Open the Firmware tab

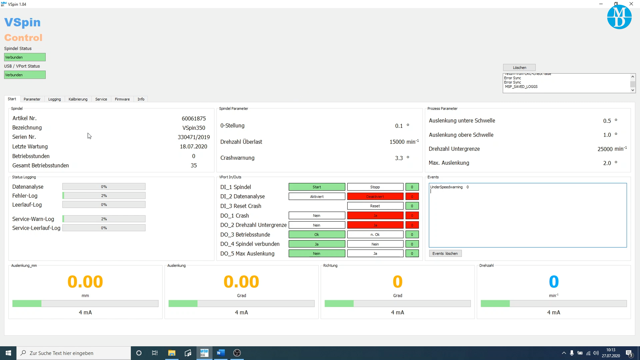tap(122, 99)
